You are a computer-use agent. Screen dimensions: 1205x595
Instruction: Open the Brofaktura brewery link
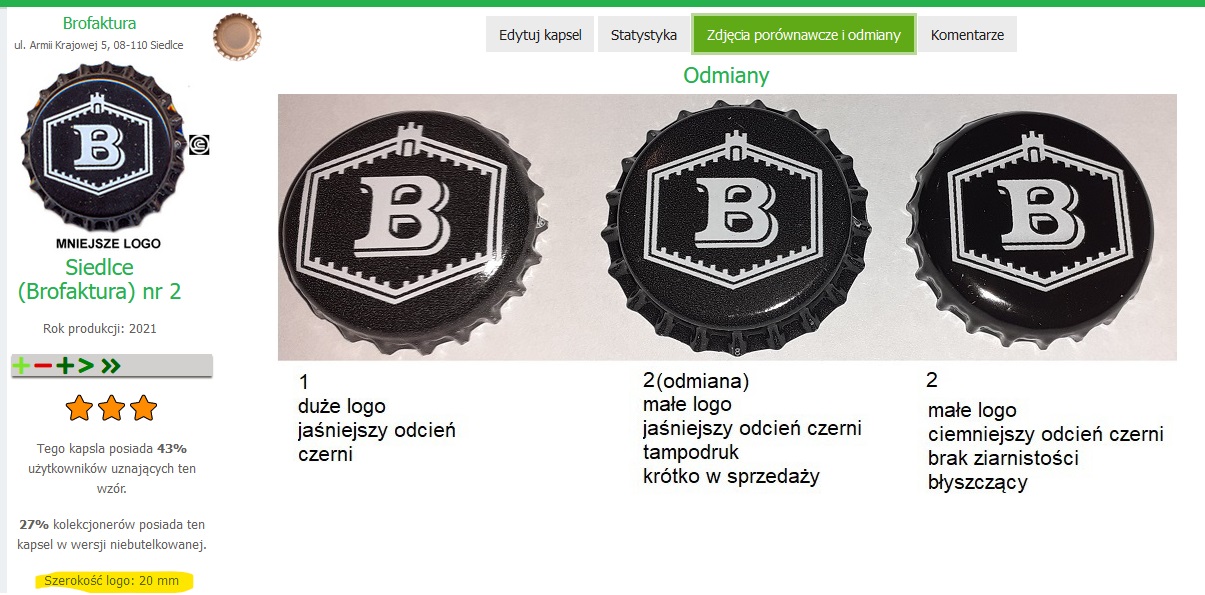(x=99, y=23)
